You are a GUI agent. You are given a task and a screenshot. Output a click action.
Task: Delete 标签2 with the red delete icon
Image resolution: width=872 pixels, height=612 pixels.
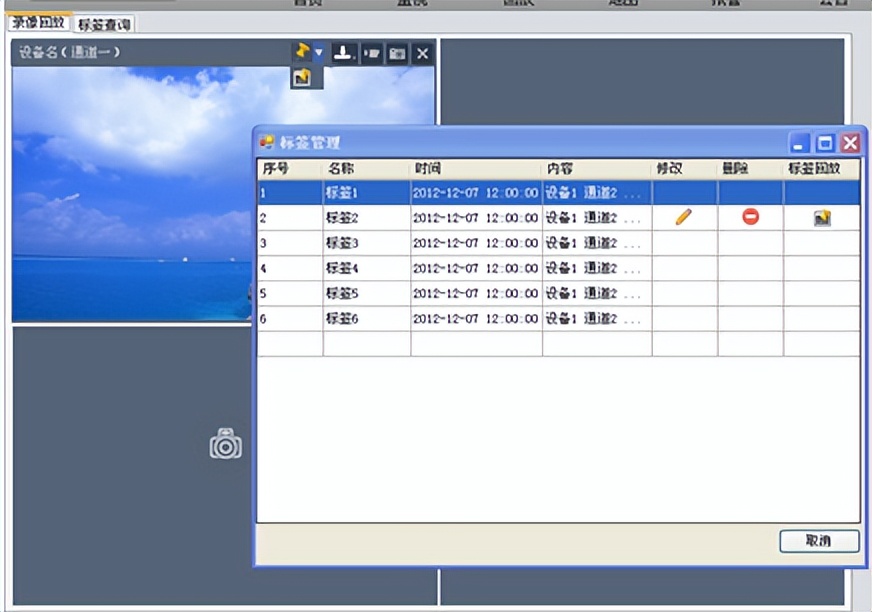[750, 217]
